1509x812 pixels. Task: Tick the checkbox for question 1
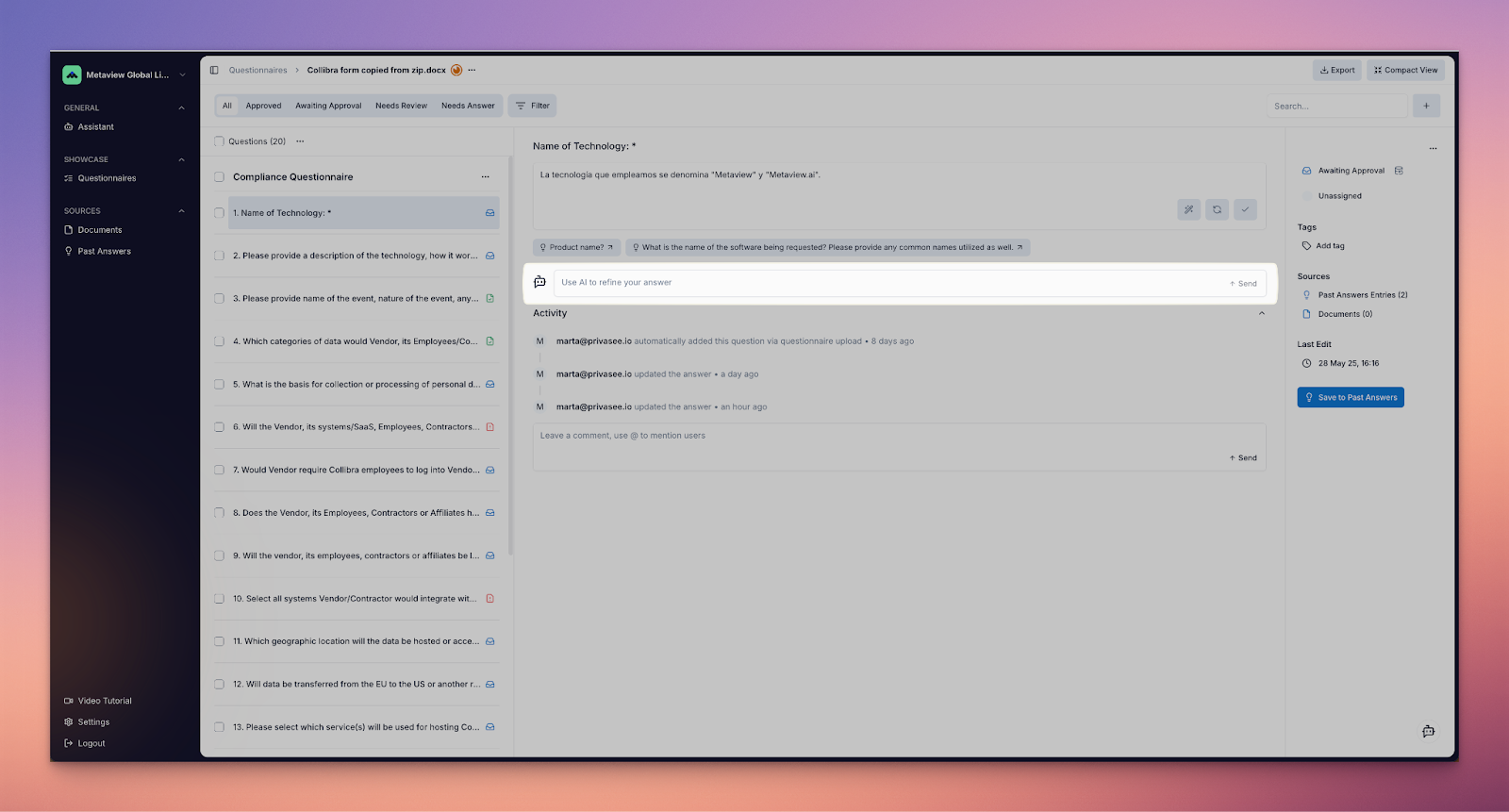(219, 213)
